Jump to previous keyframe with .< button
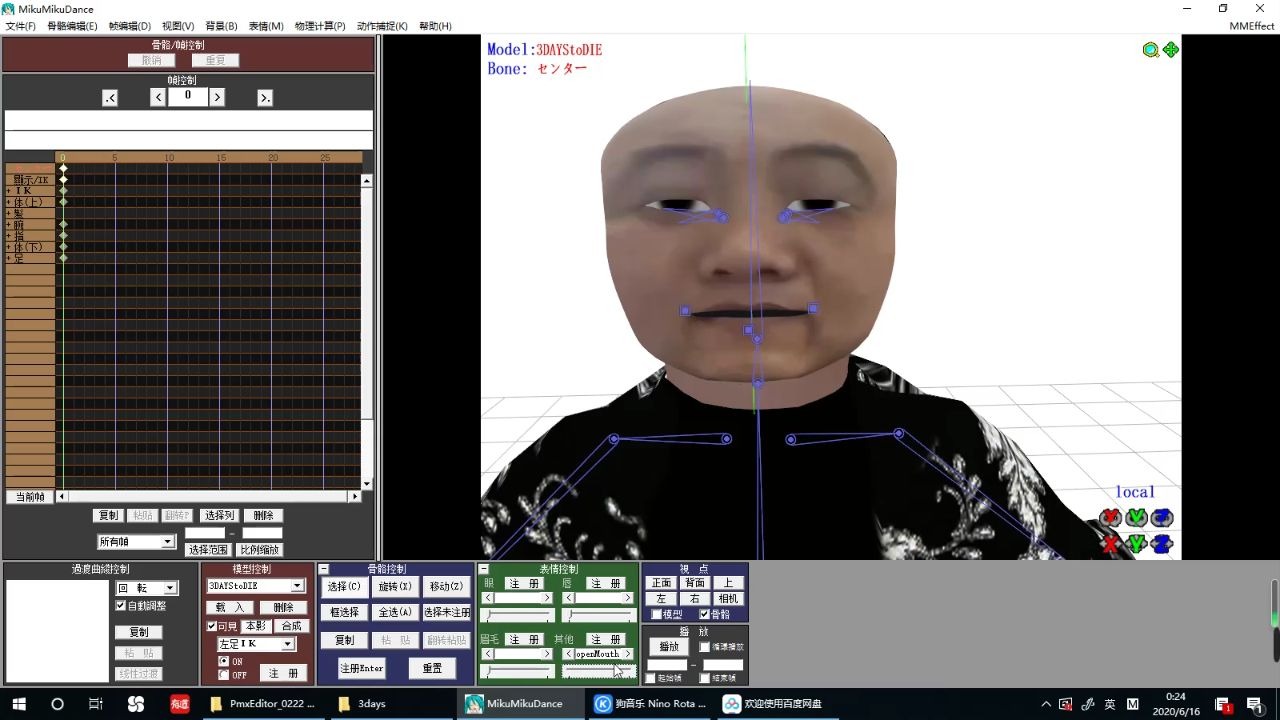Screen dimensions: 1280x720 pyautogui.click(x=110, y=98)
